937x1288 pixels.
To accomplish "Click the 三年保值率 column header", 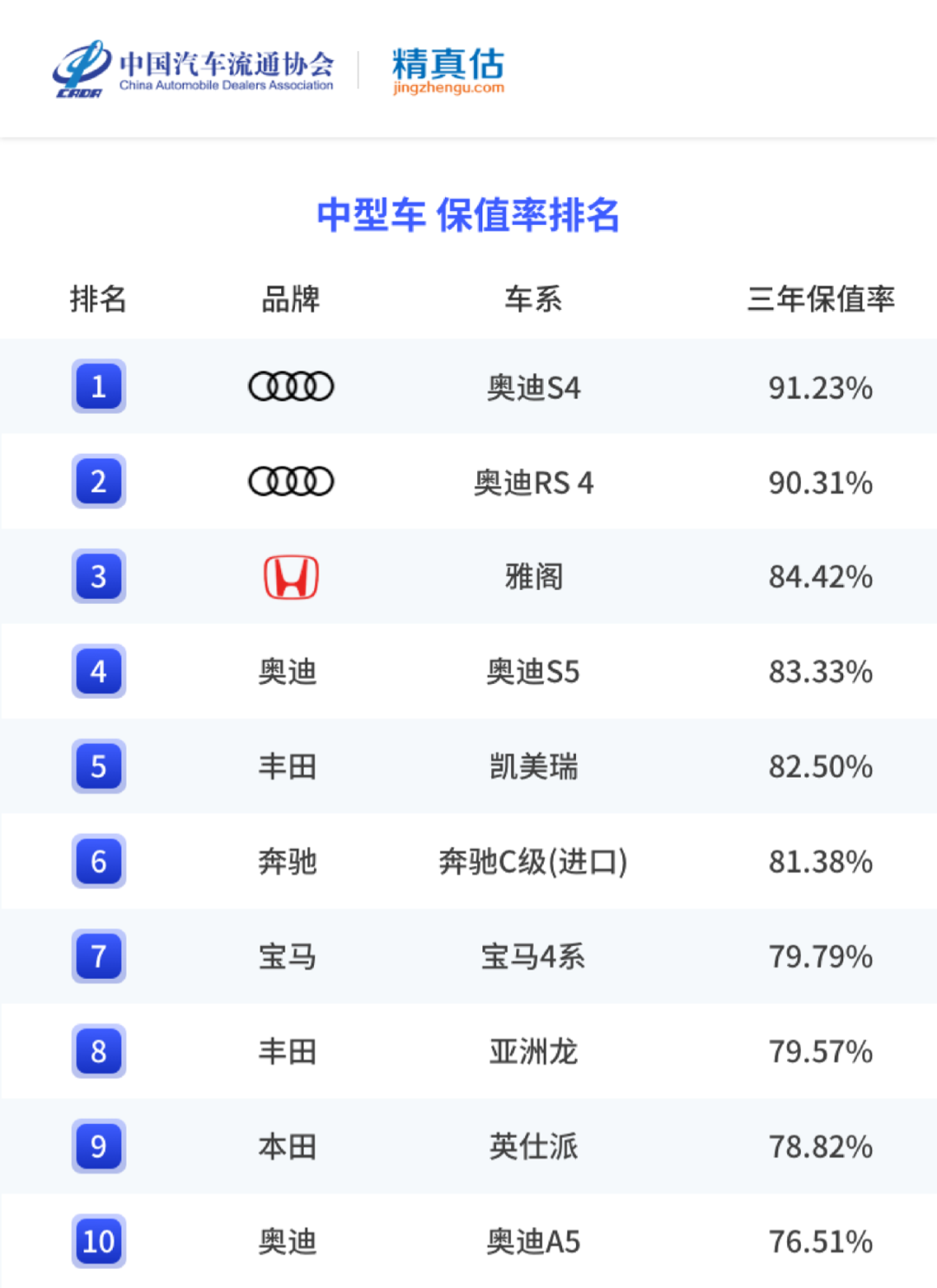I will tap(820, 299).
